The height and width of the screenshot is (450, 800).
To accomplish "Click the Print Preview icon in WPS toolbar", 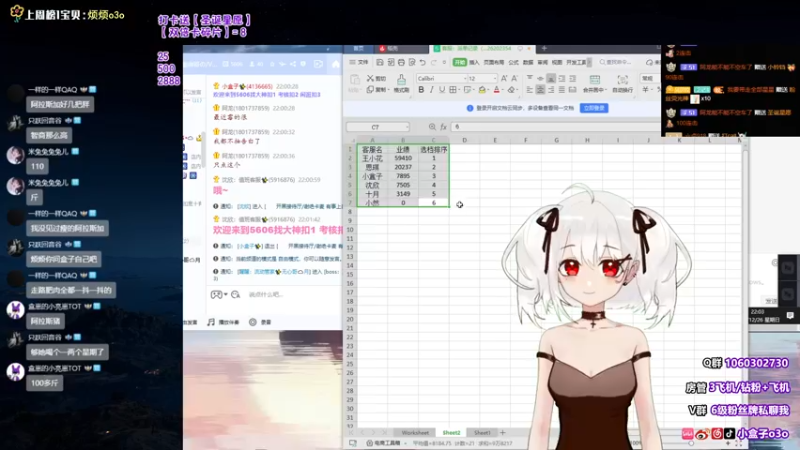I will (412, 62).
